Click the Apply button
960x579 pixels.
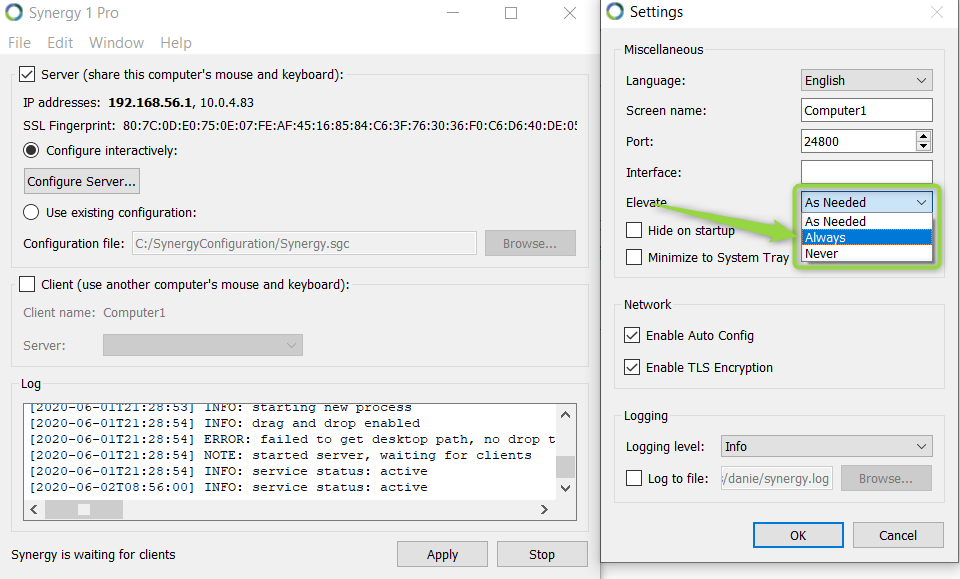point(442,555)
